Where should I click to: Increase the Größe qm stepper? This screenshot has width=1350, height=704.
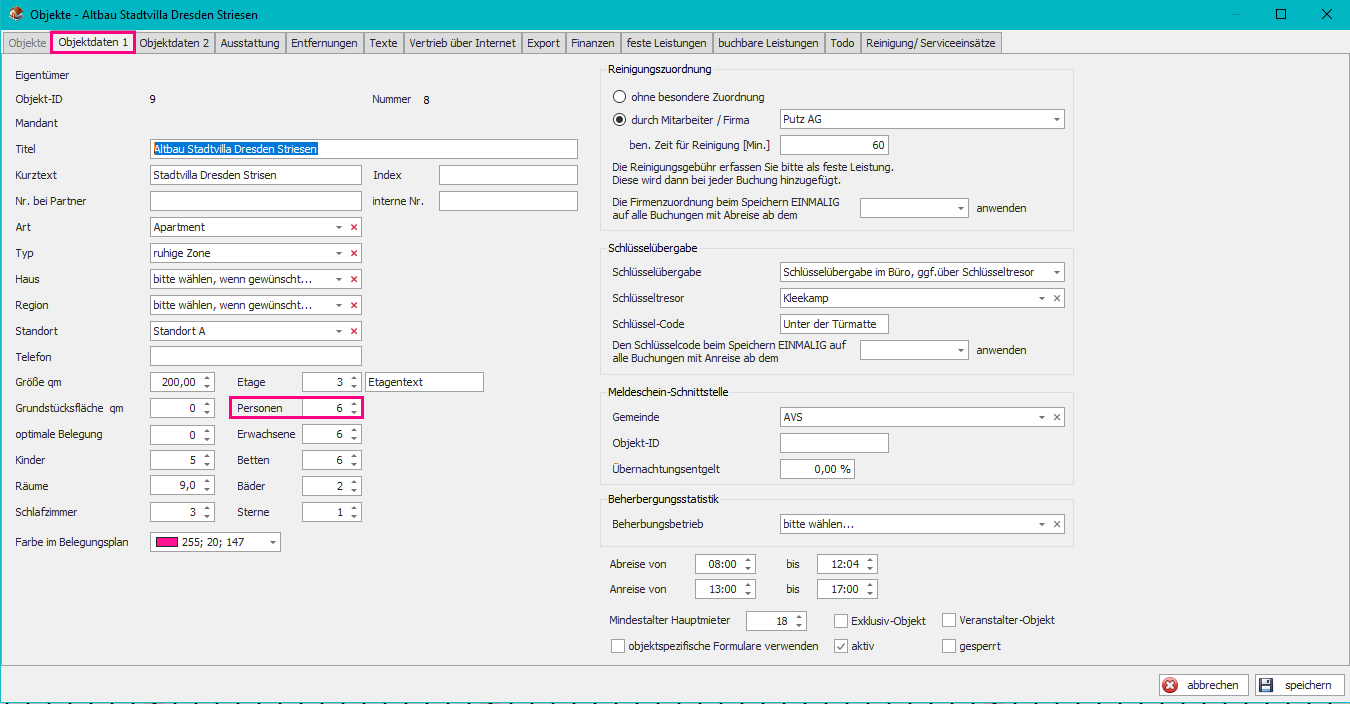click(207, 378)
